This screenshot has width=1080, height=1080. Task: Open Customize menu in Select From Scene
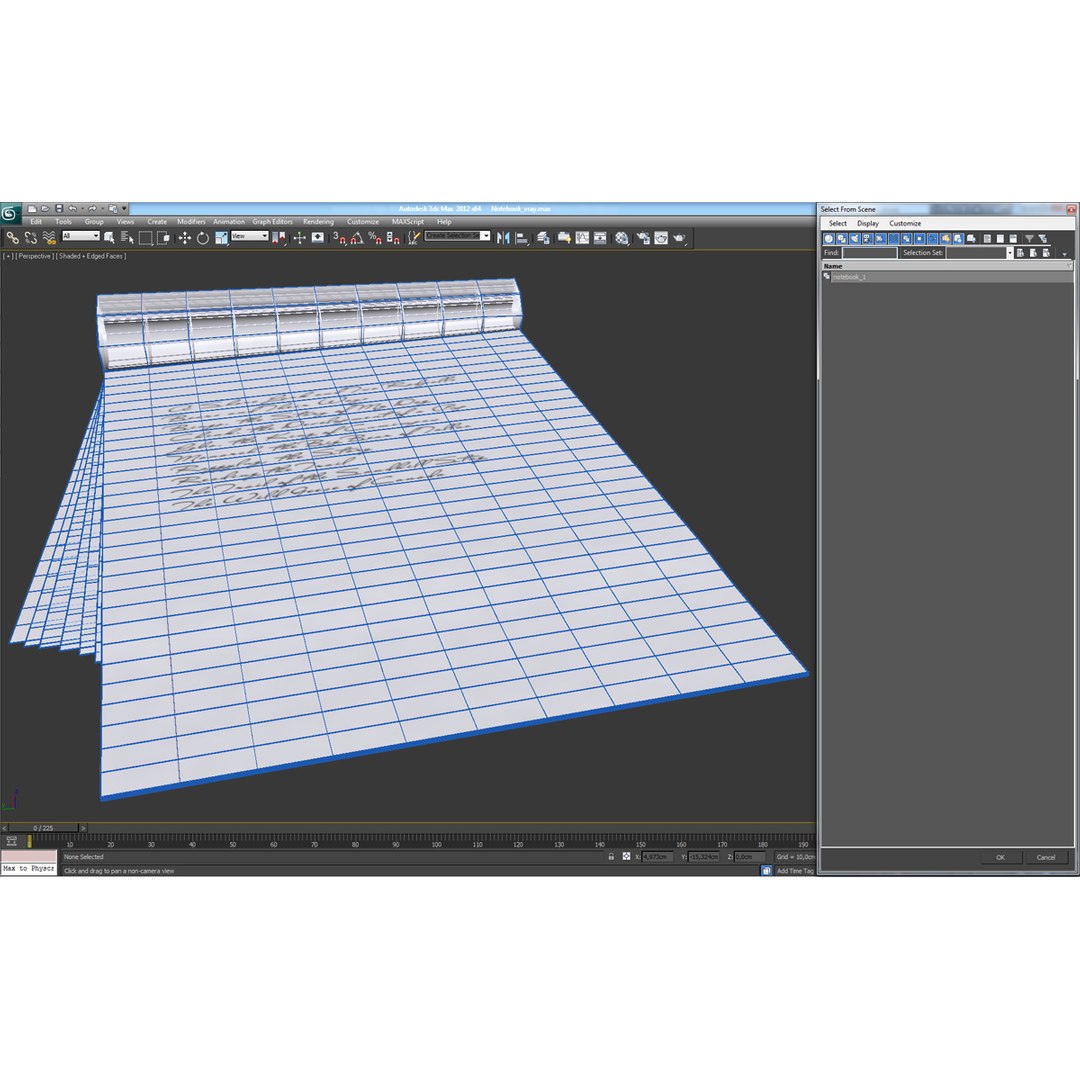905,223
